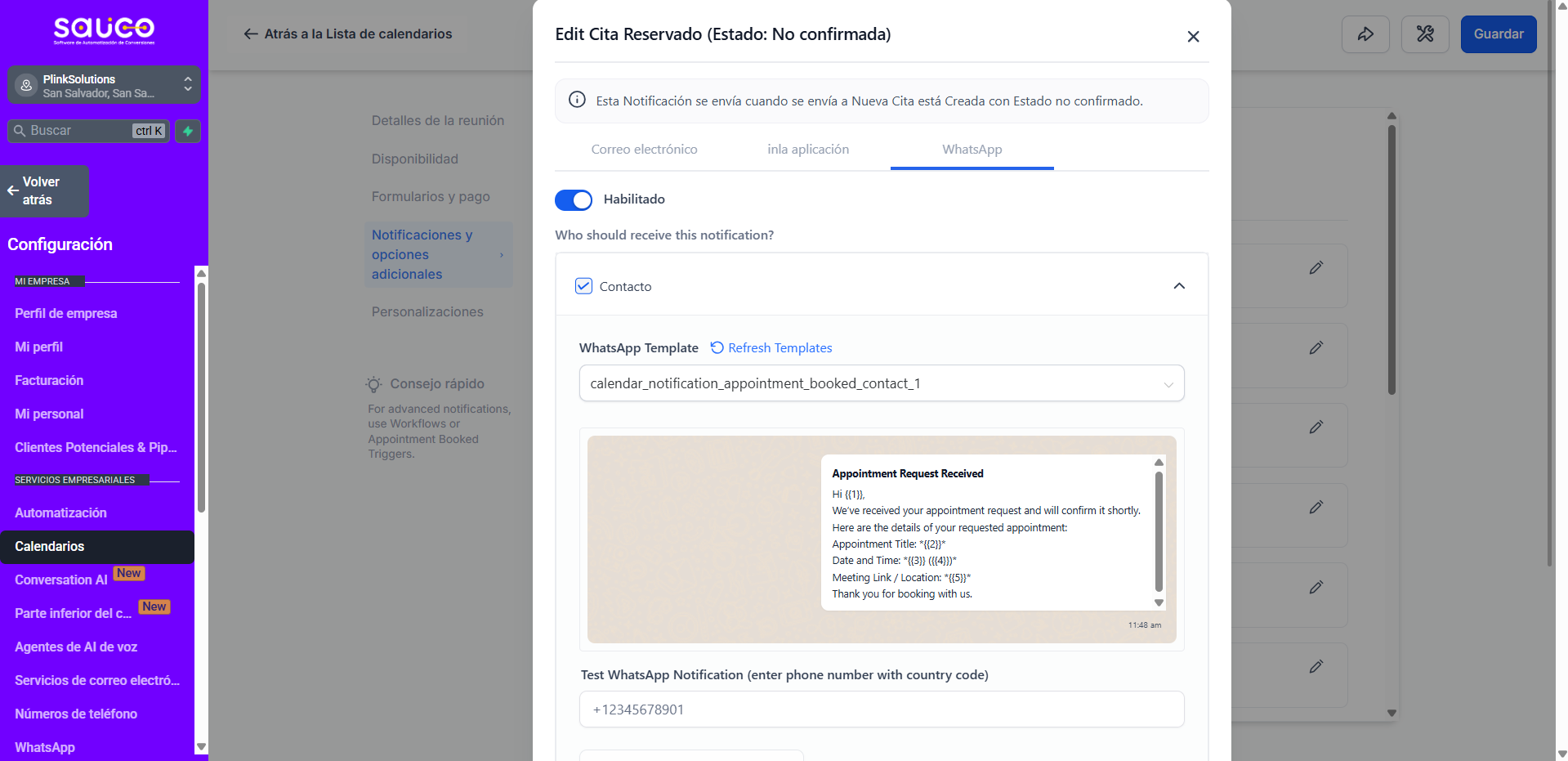Select the inla aplicación tab
This screenshot has width=1568, height=761.
pyautogui.click(x=807, y=150)
